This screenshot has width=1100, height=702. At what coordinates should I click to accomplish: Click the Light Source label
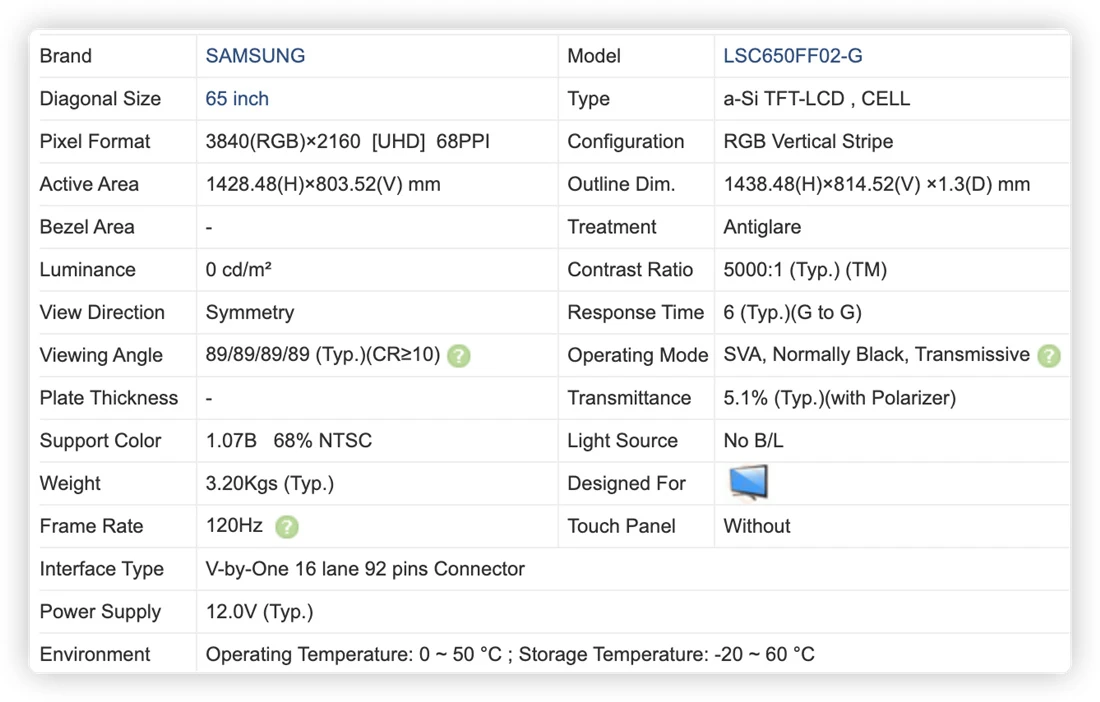tap(622, 441)
